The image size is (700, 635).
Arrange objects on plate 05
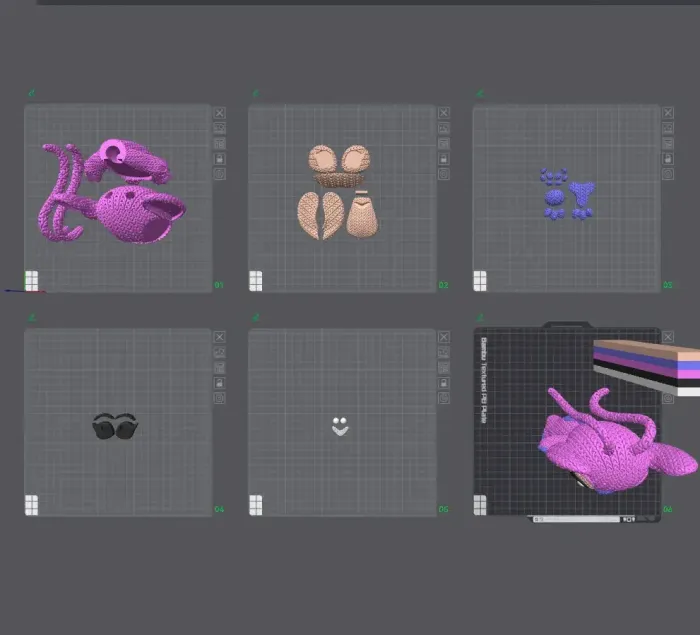443,368
